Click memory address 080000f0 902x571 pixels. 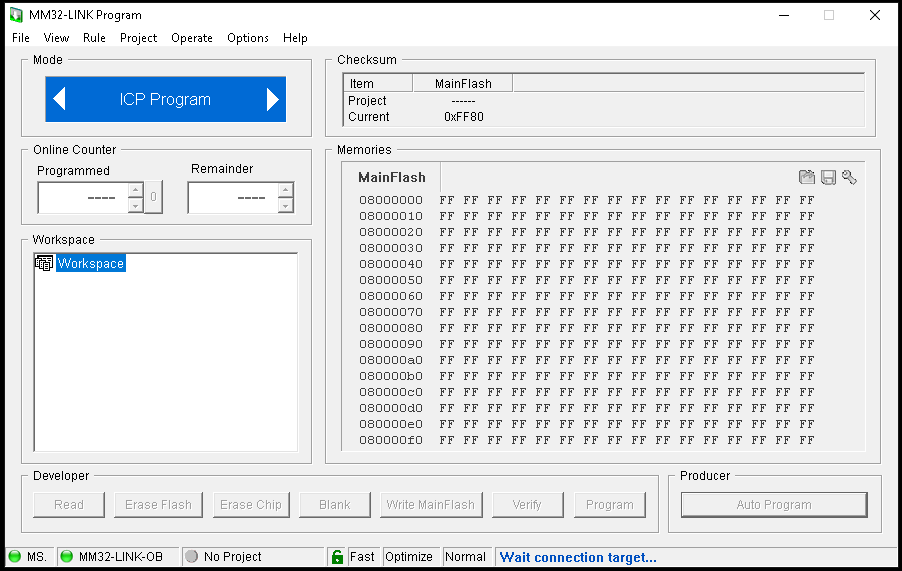click(391, 440)
